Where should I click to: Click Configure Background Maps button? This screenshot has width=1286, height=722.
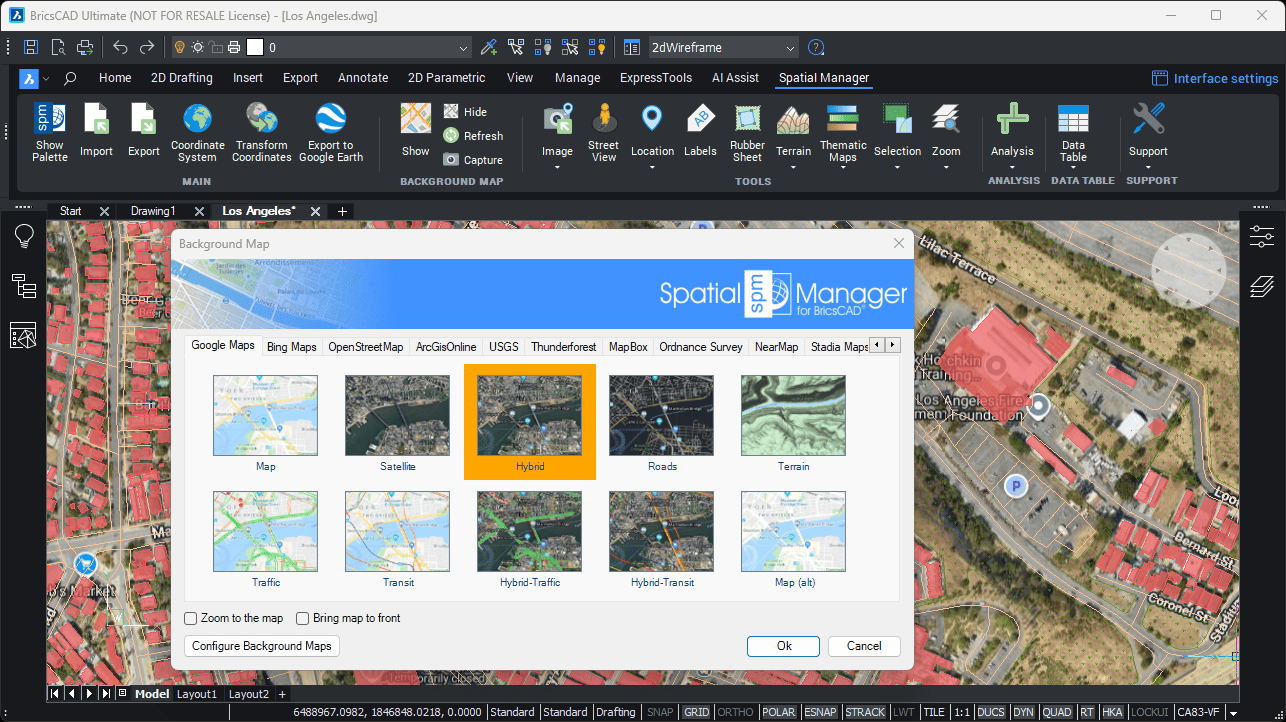(262, 646)
